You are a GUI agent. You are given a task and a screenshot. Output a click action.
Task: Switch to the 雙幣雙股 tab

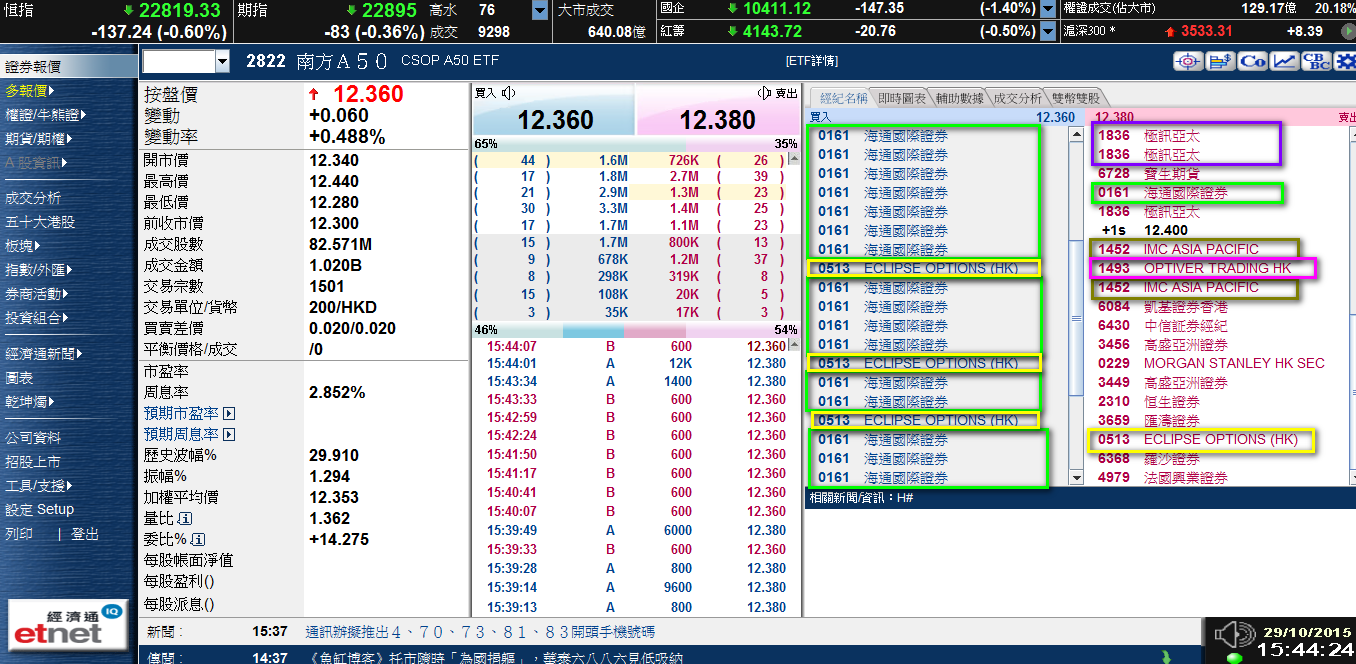1076,98
